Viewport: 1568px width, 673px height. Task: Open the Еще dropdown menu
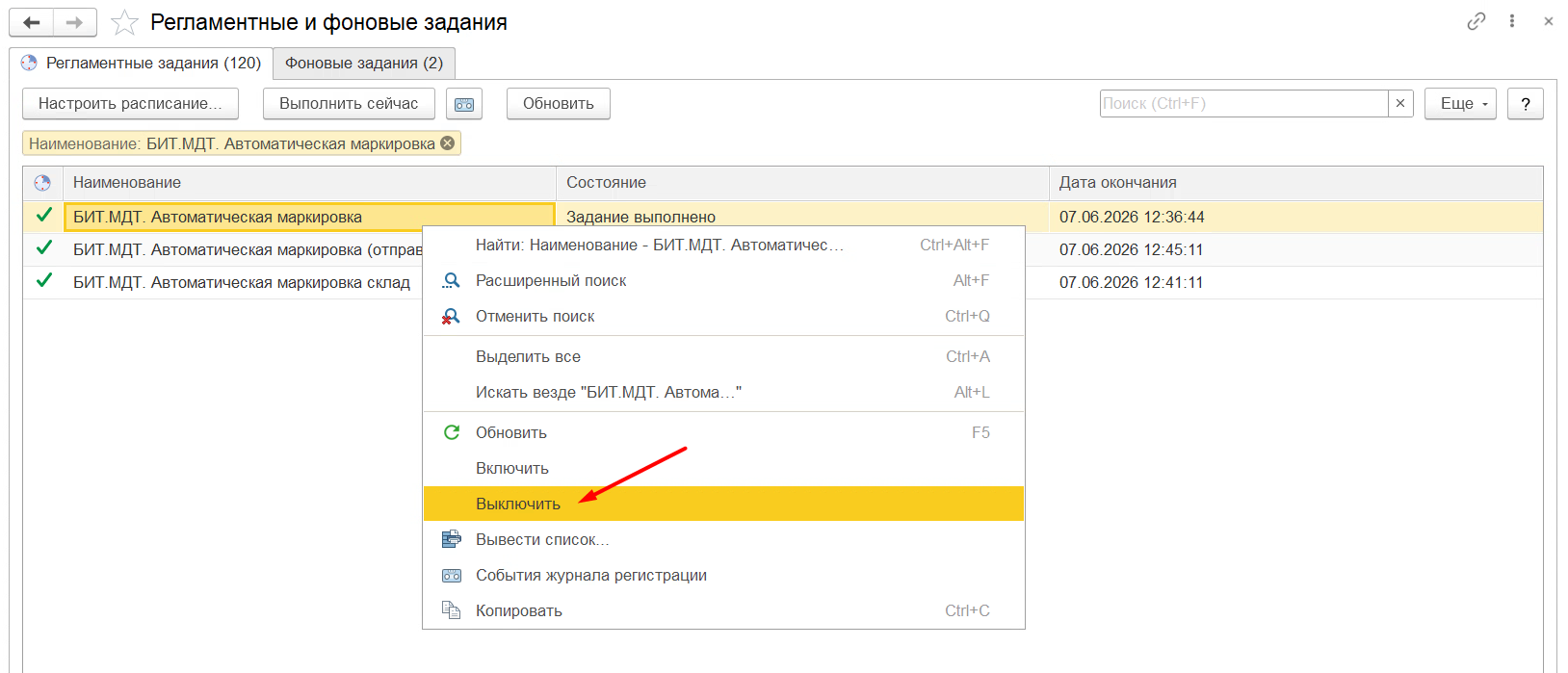(1460, 104)
